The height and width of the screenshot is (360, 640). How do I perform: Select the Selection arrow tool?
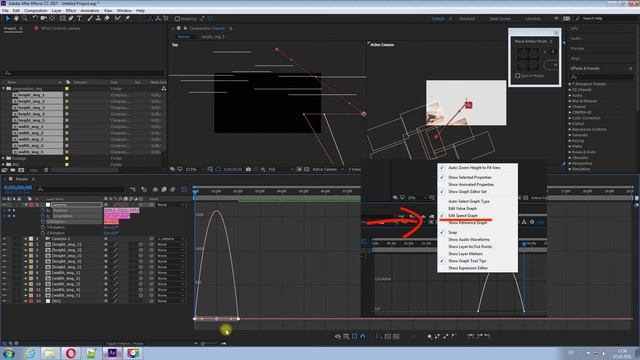click(7, 18)
